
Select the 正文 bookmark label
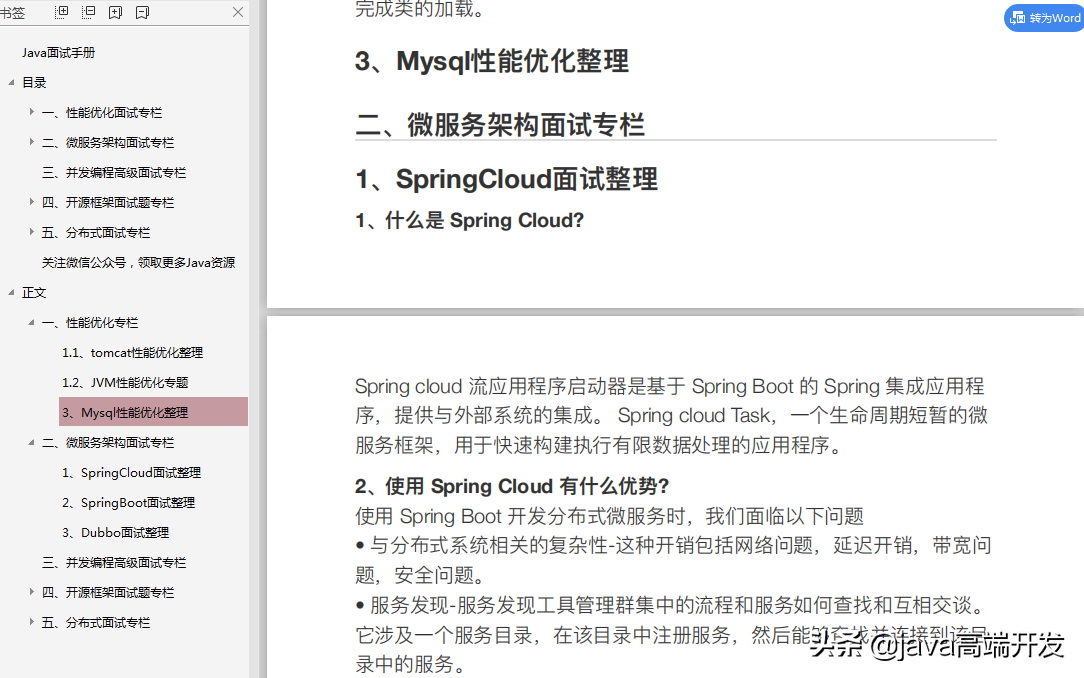tap(34, 292)
